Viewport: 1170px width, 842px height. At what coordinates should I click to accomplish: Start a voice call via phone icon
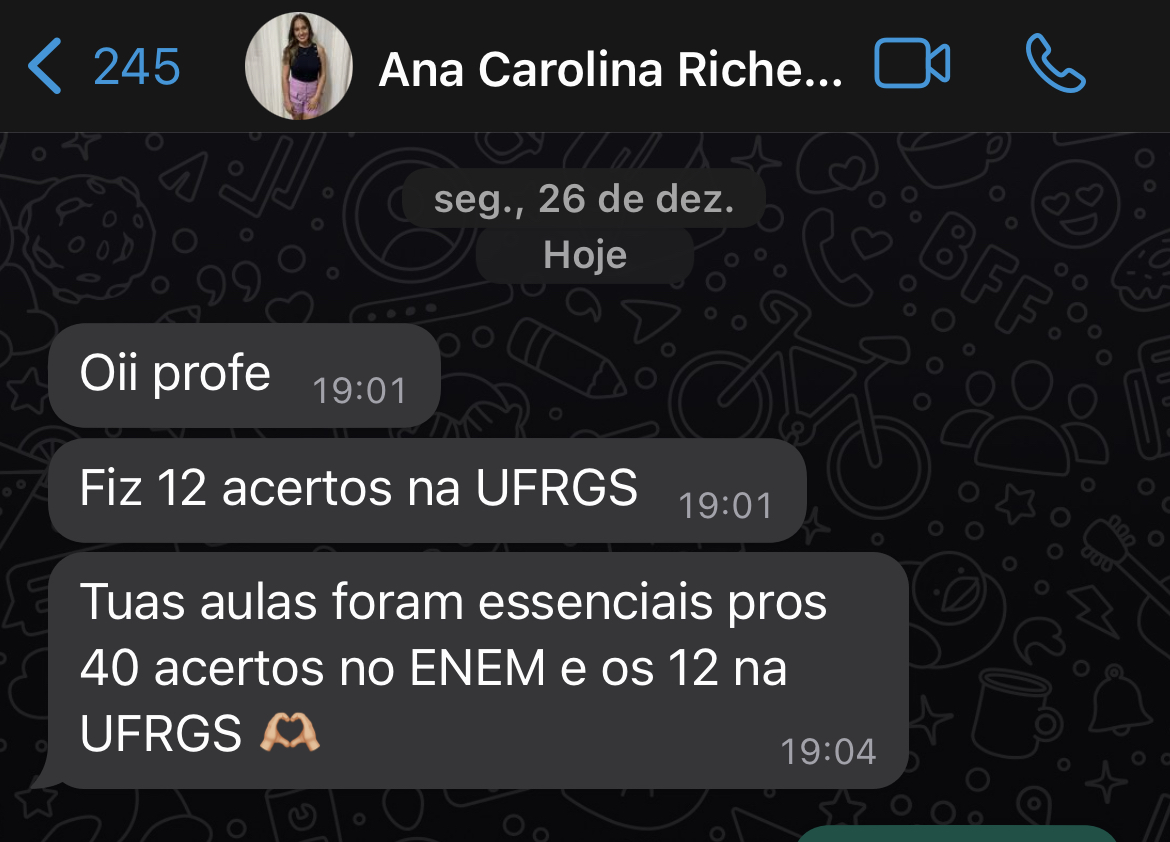pos(1055,63)
